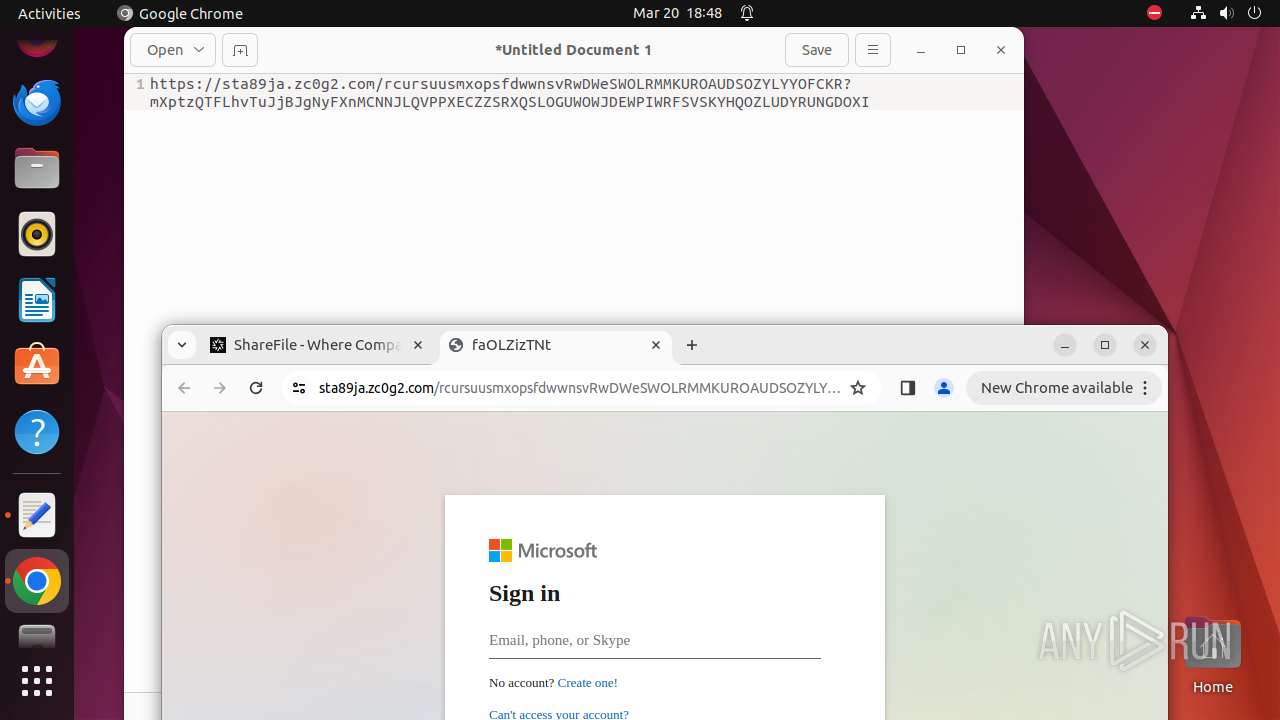Click Can't access your account link
Viewport: 1280px width, 720px height.
point(559,714)
